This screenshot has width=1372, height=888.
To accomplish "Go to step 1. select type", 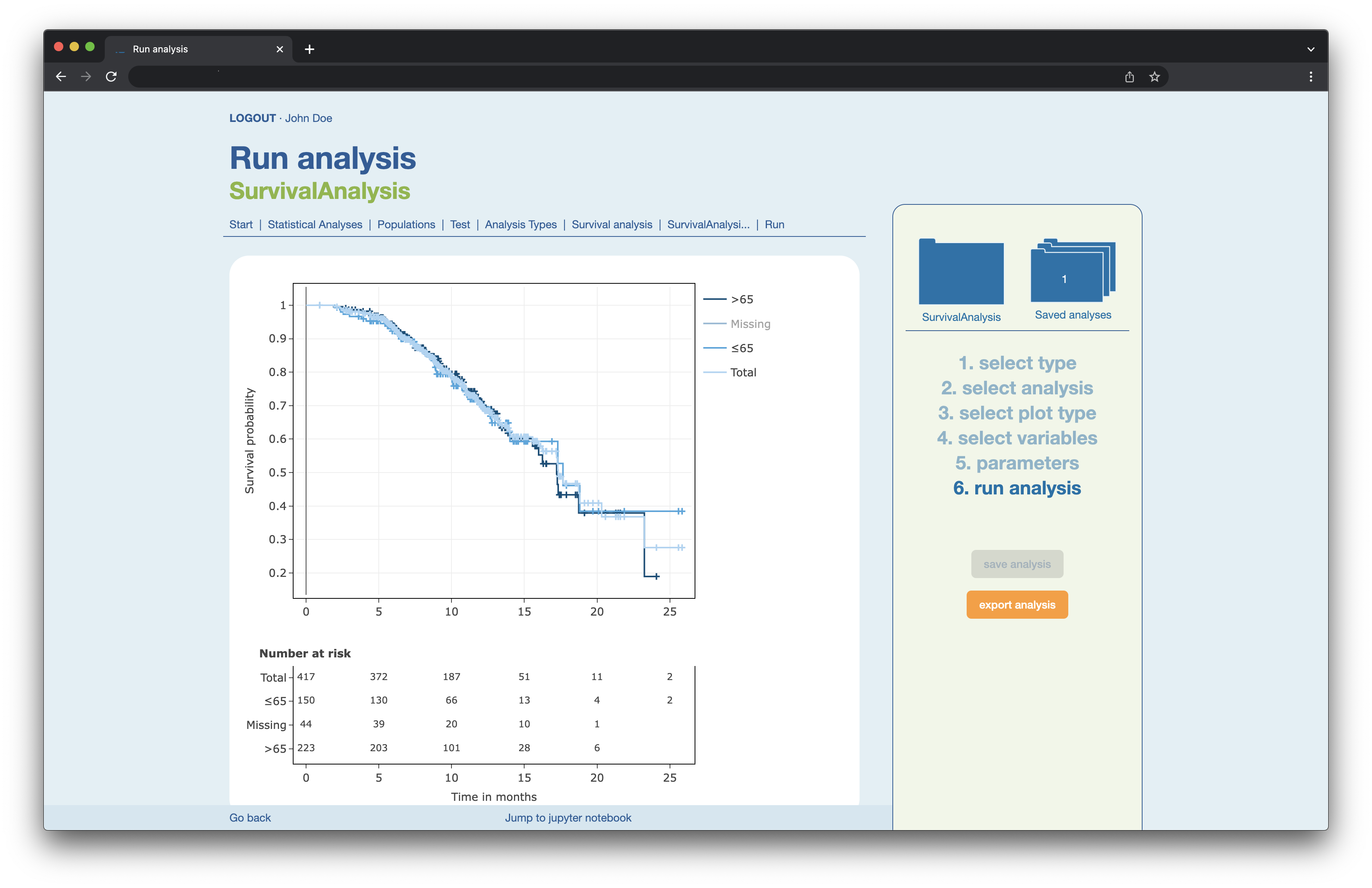I will pyautogui.click(x=1017, y=363).
